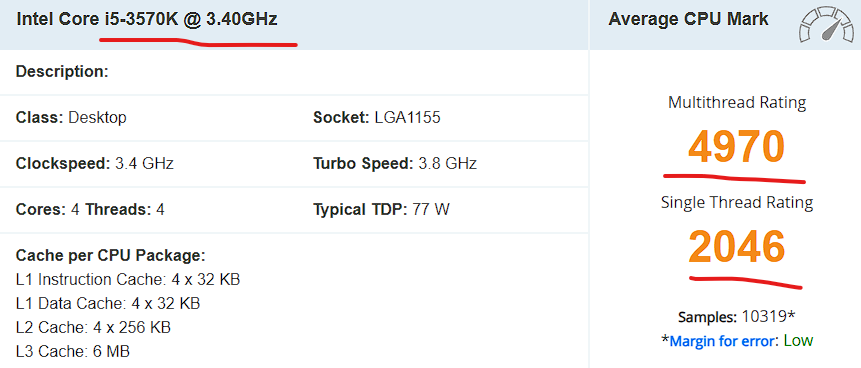Click the L1 Data Cache line
Viewport: 861px width, 368px height.
click(x=108, y=303)
